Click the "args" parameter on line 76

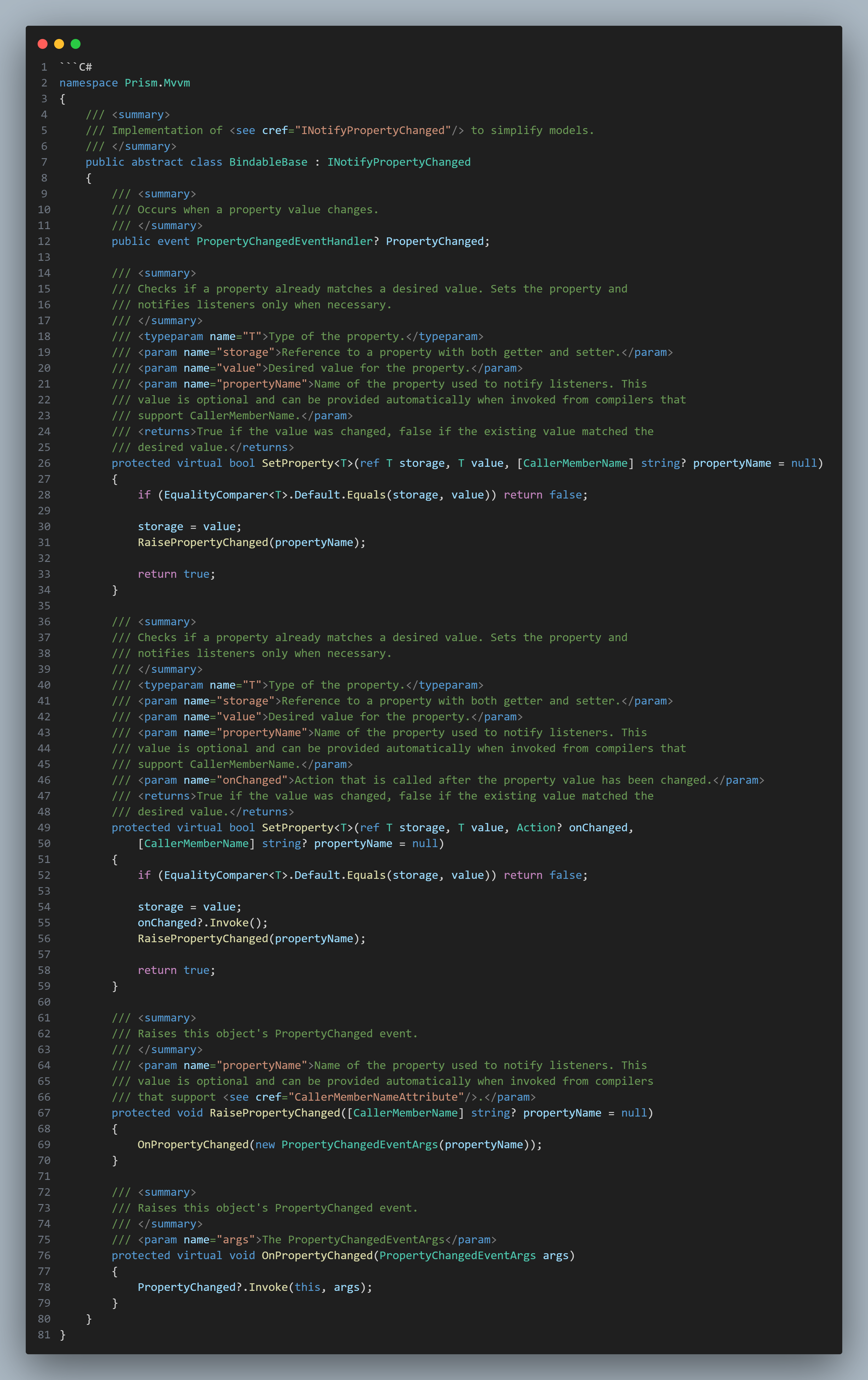(x=556, y=1256)
